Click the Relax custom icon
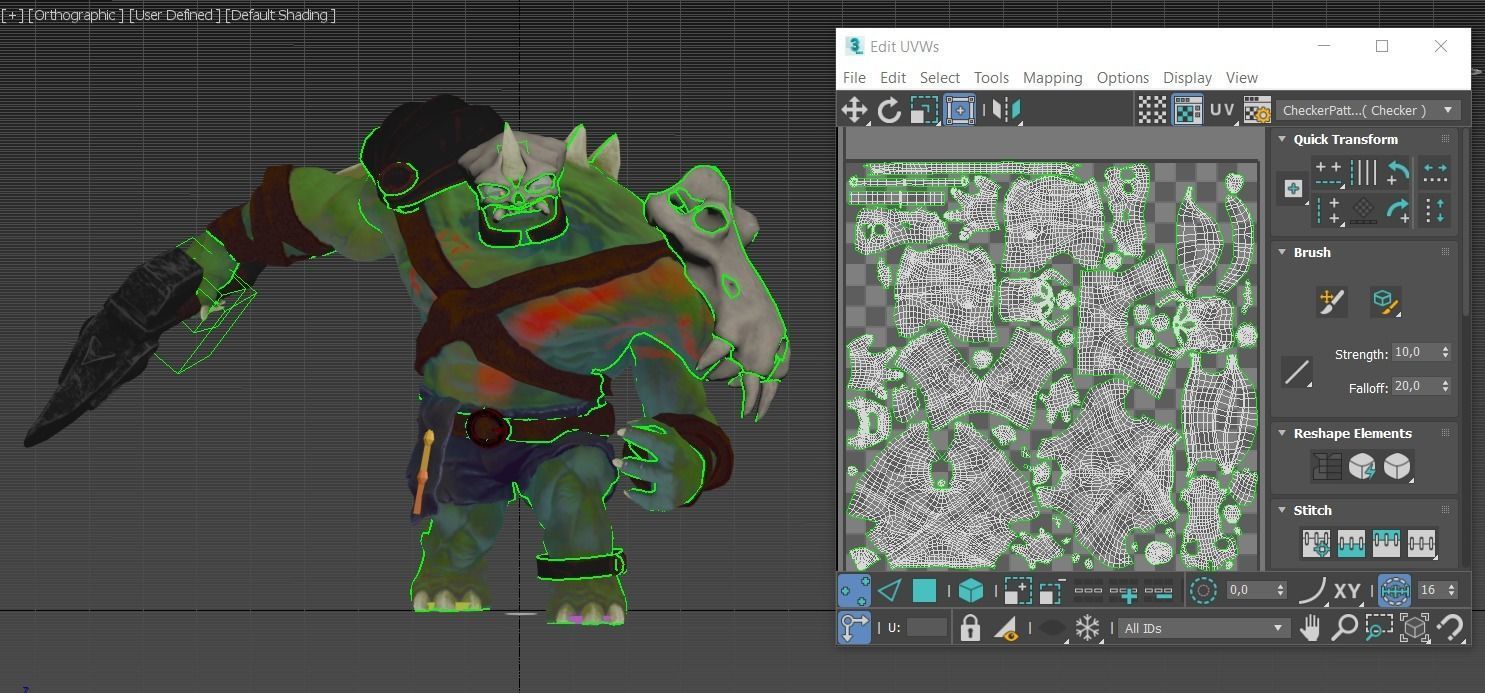 [x=1397, y=466]
